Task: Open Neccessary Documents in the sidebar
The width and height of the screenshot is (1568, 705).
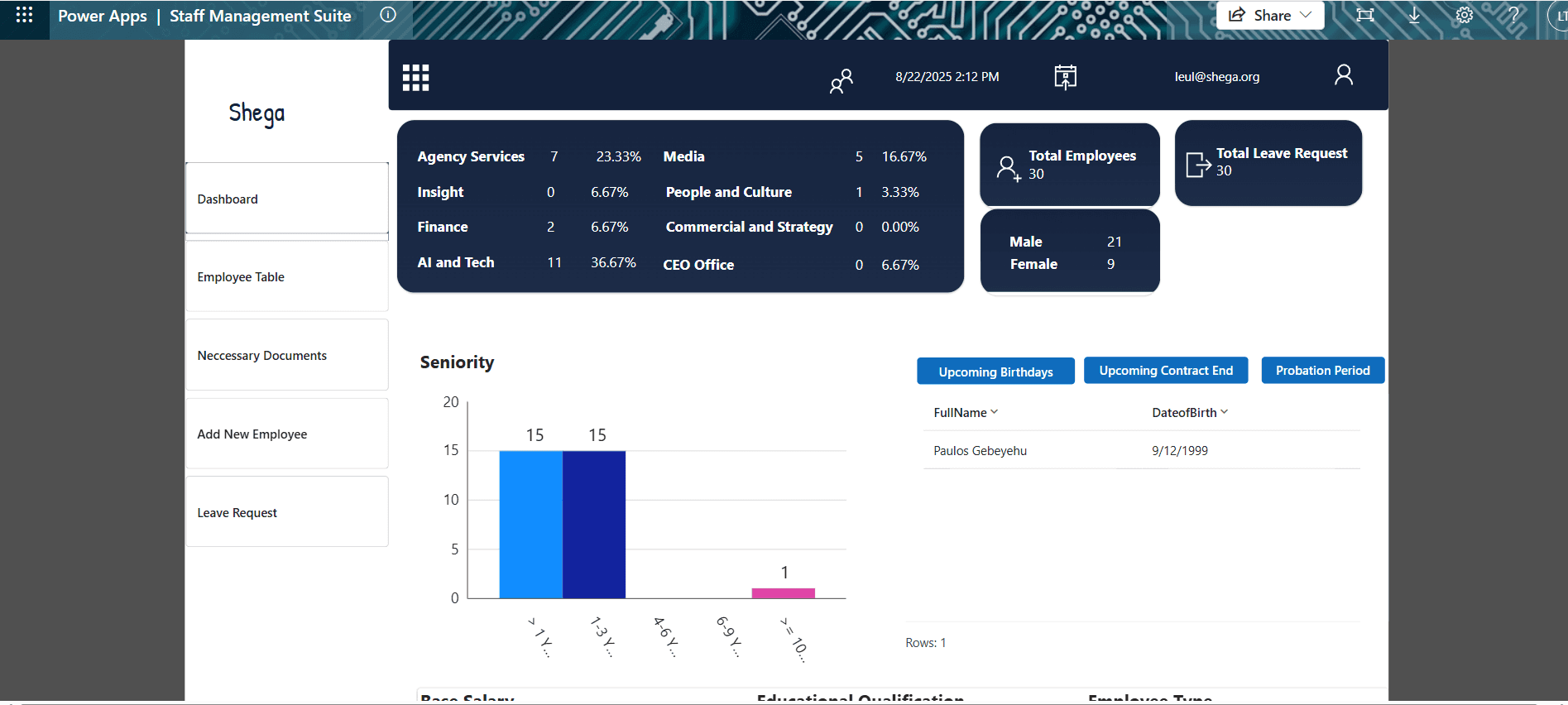Action: tap(287, 355)
